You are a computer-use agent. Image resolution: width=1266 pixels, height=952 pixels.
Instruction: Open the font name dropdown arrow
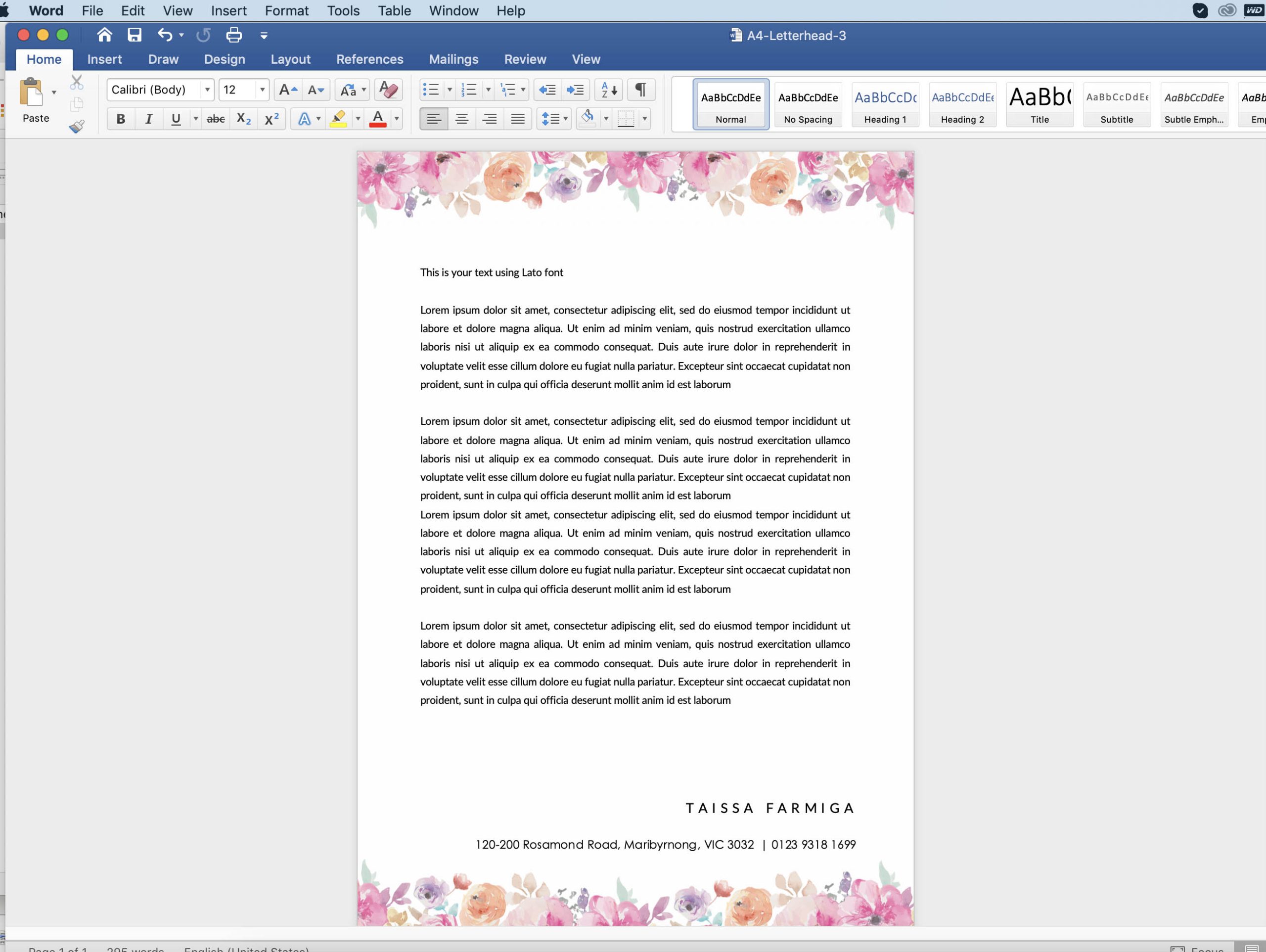pyautogui.click(x=207, y=90)
